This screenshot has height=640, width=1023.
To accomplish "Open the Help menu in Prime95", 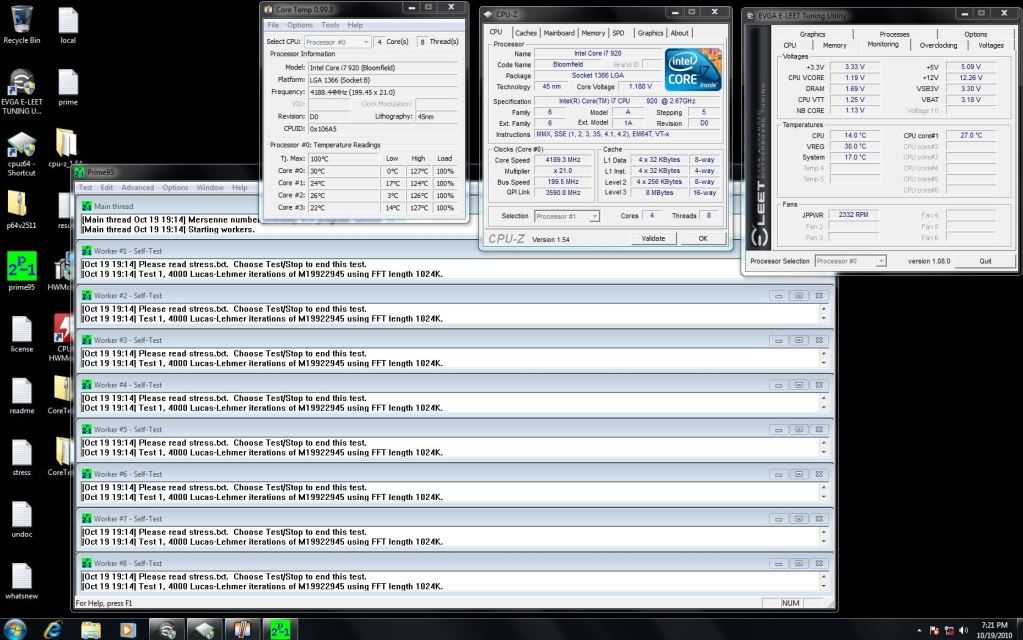I will point(239,187).
